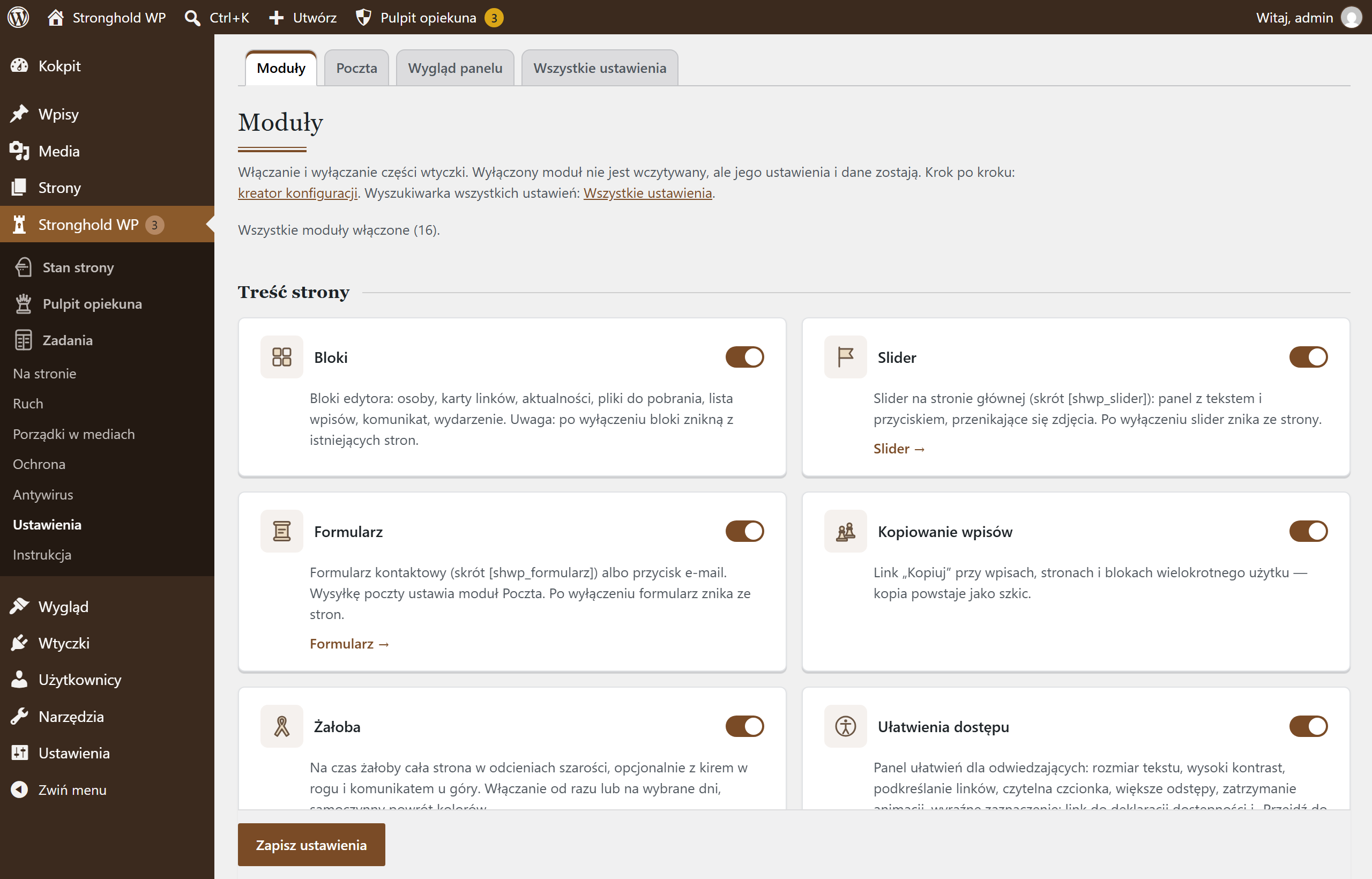Click the Wtyczki plug icon
This screenshot has width=1372, height=879.
point(19,643)
